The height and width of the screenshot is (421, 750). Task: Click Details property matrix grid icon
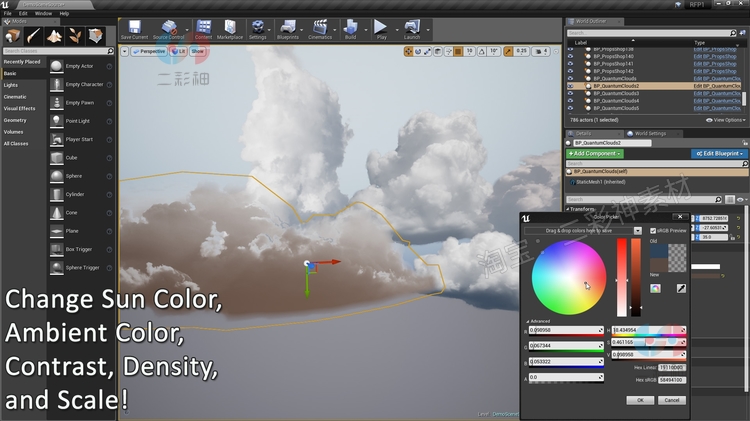tap(729, 199)
